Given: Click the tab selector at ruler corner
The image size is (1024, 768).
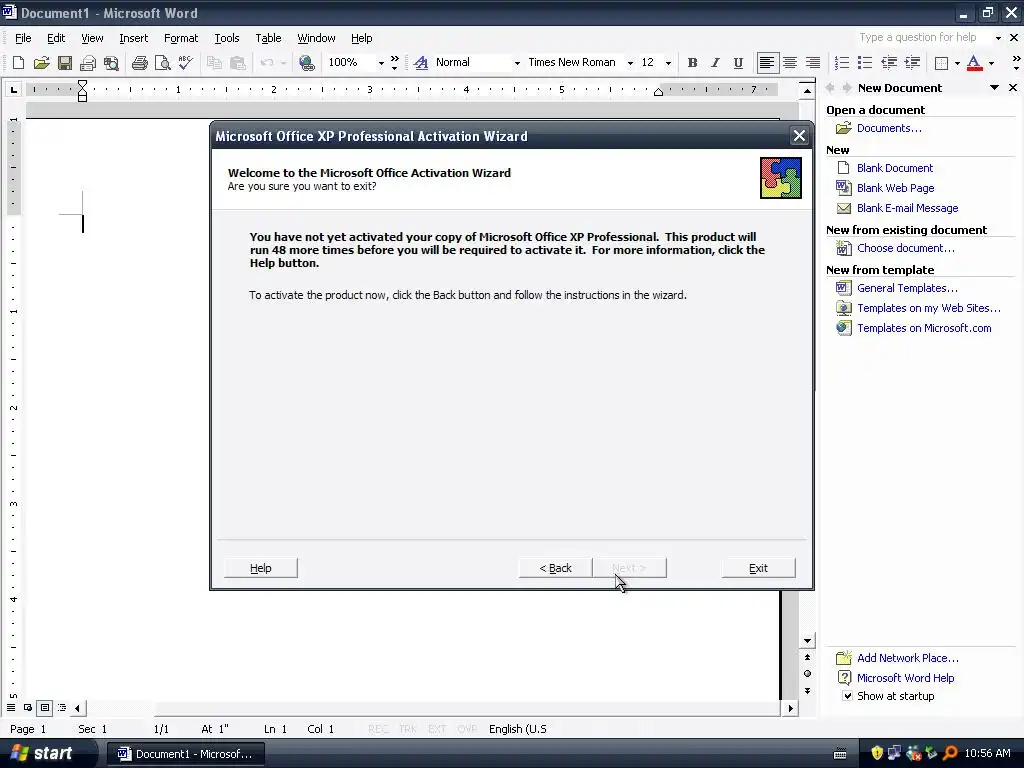Looking at the screenshot, I should pyautogui.click(x=13, y=89).
